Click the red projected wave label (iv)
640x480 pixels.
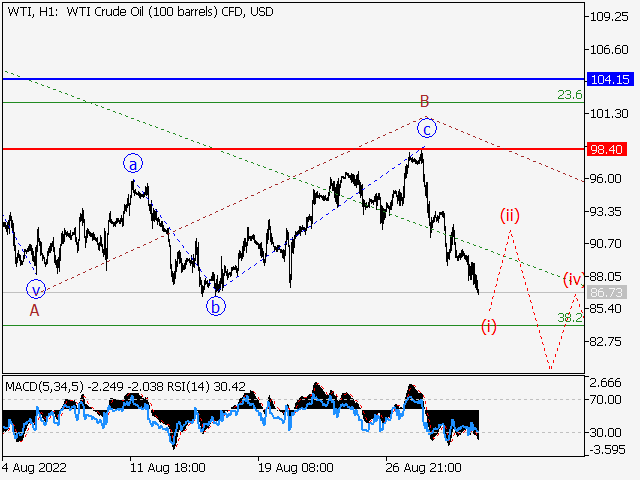[574, 280]
